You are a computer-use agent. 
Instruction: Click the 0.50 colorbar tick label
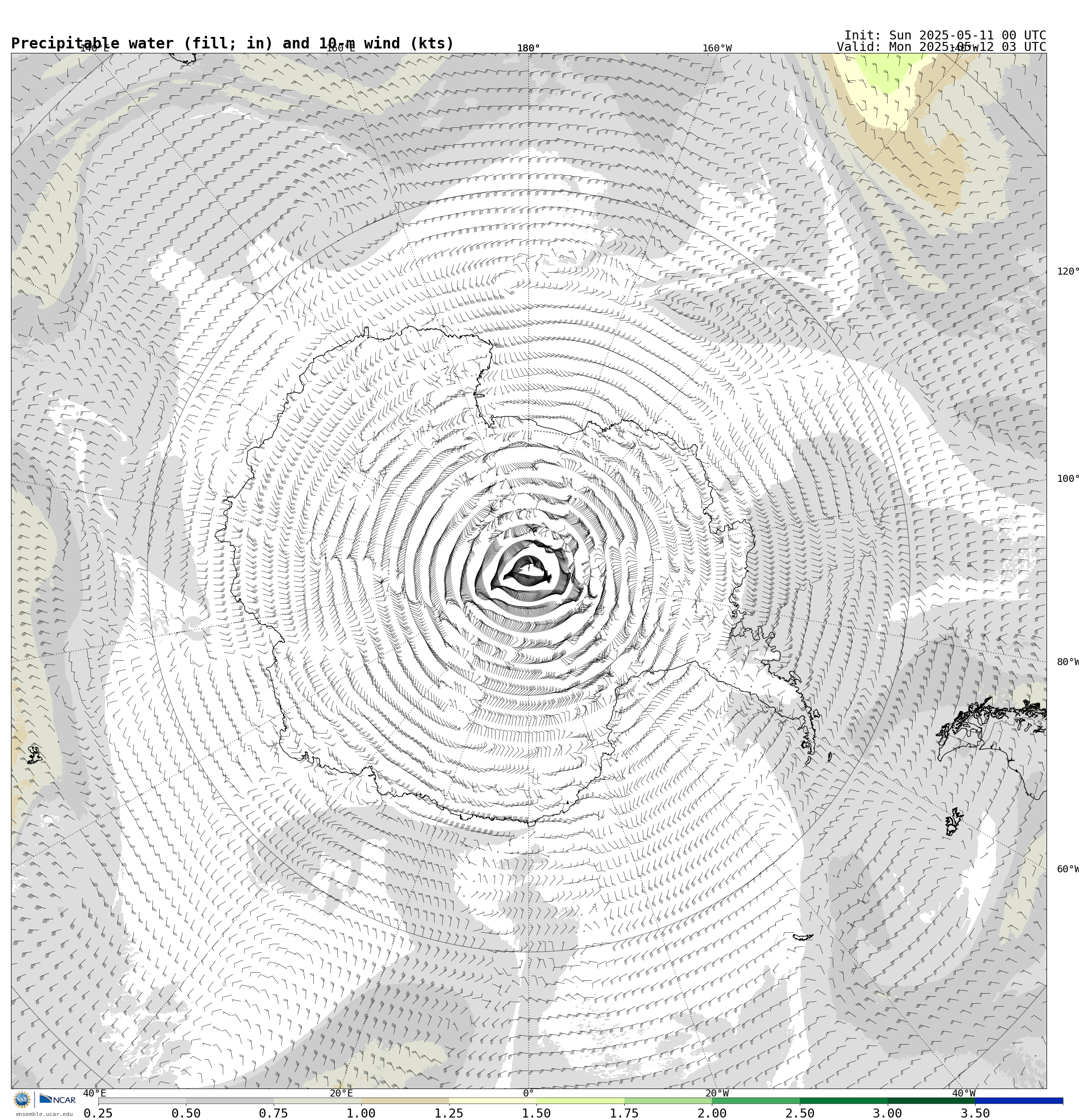coord(186,1113)
